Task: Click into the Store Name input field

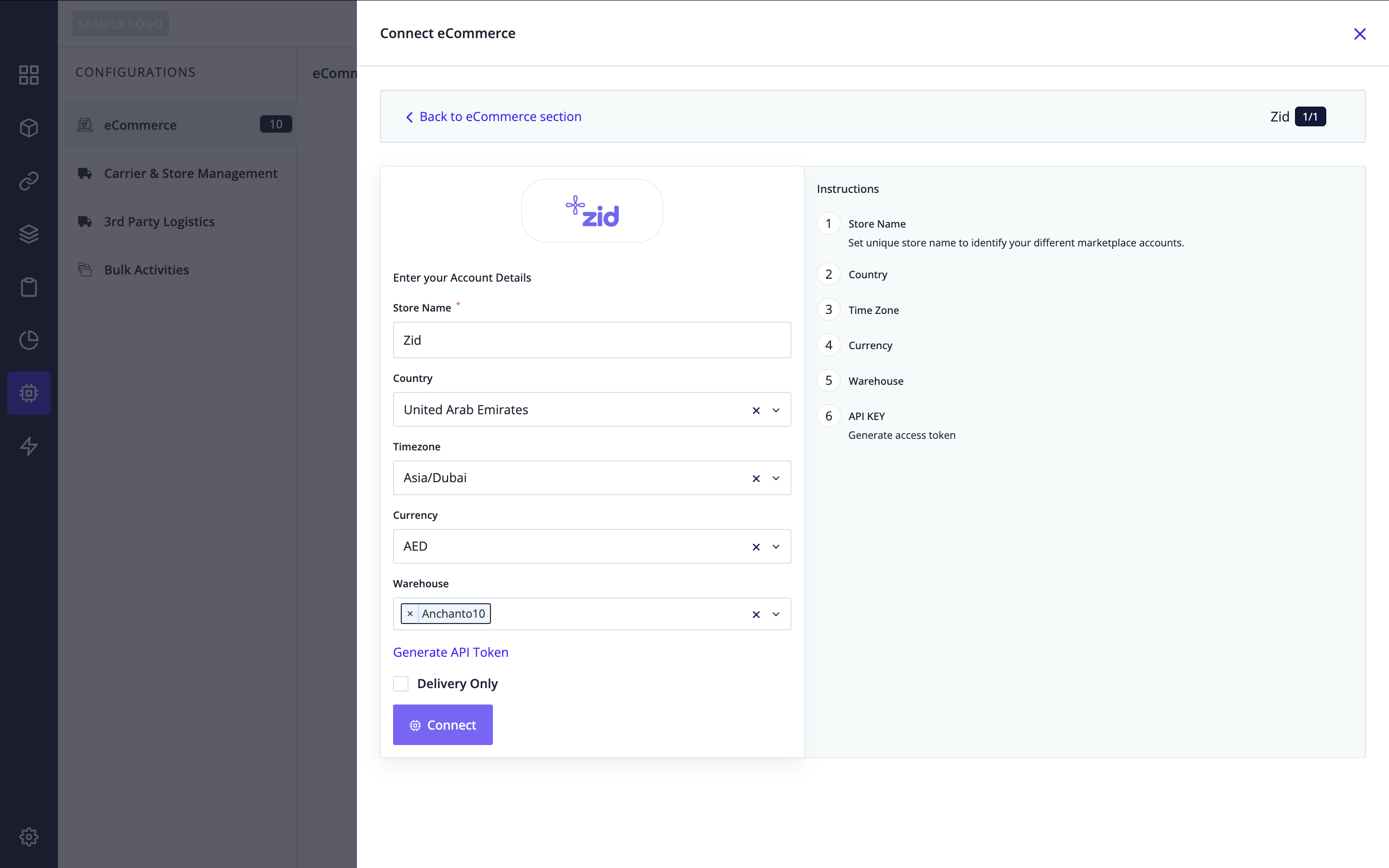Action: [592, 340]
